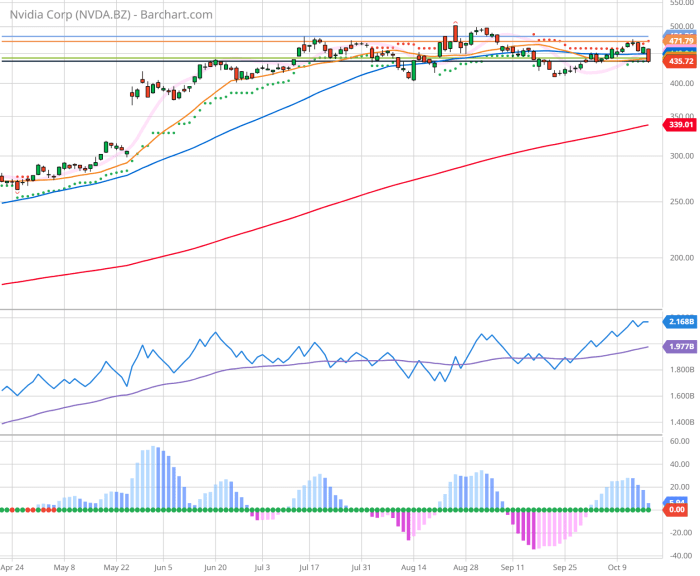700x576 pixels.
Task: Click the black 0.00 histogram label
Action: 681,510
